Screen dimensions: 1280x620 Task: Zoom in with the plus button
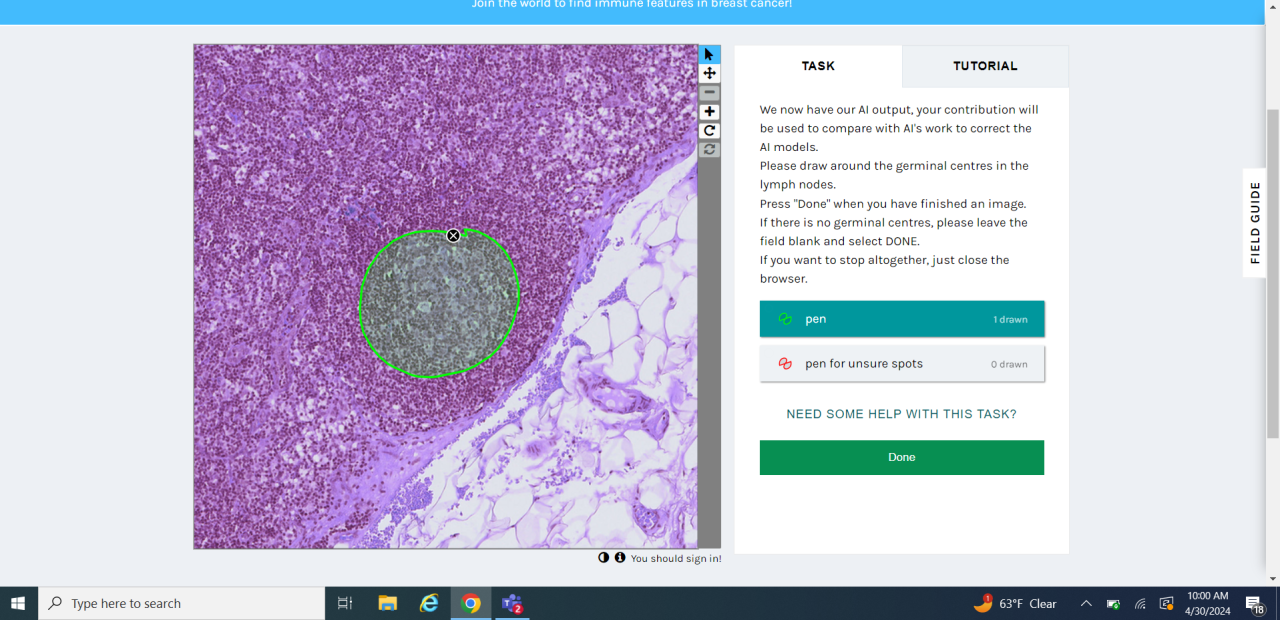[x=709, y=111]
